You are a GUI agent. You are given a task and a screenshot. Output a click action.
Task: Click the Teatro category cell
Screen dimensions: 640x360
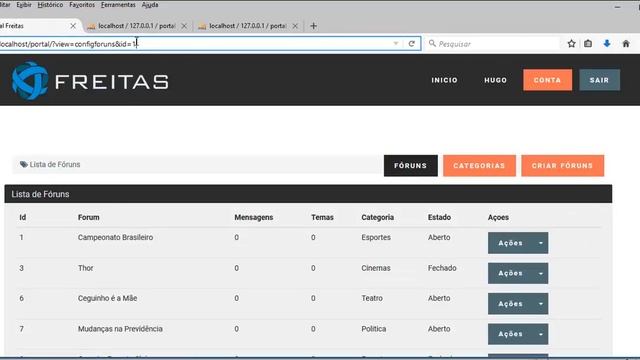372,298
